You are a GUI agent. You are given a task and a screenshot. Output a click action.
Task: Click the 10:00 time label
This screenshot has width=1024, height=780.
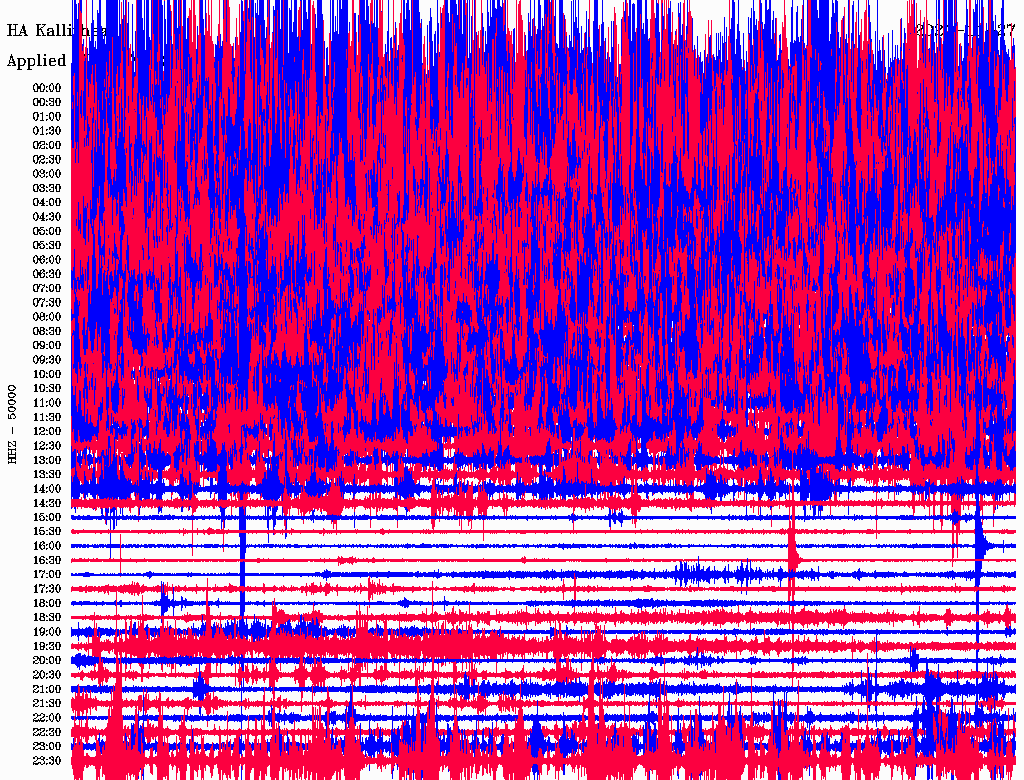[47, 375]
